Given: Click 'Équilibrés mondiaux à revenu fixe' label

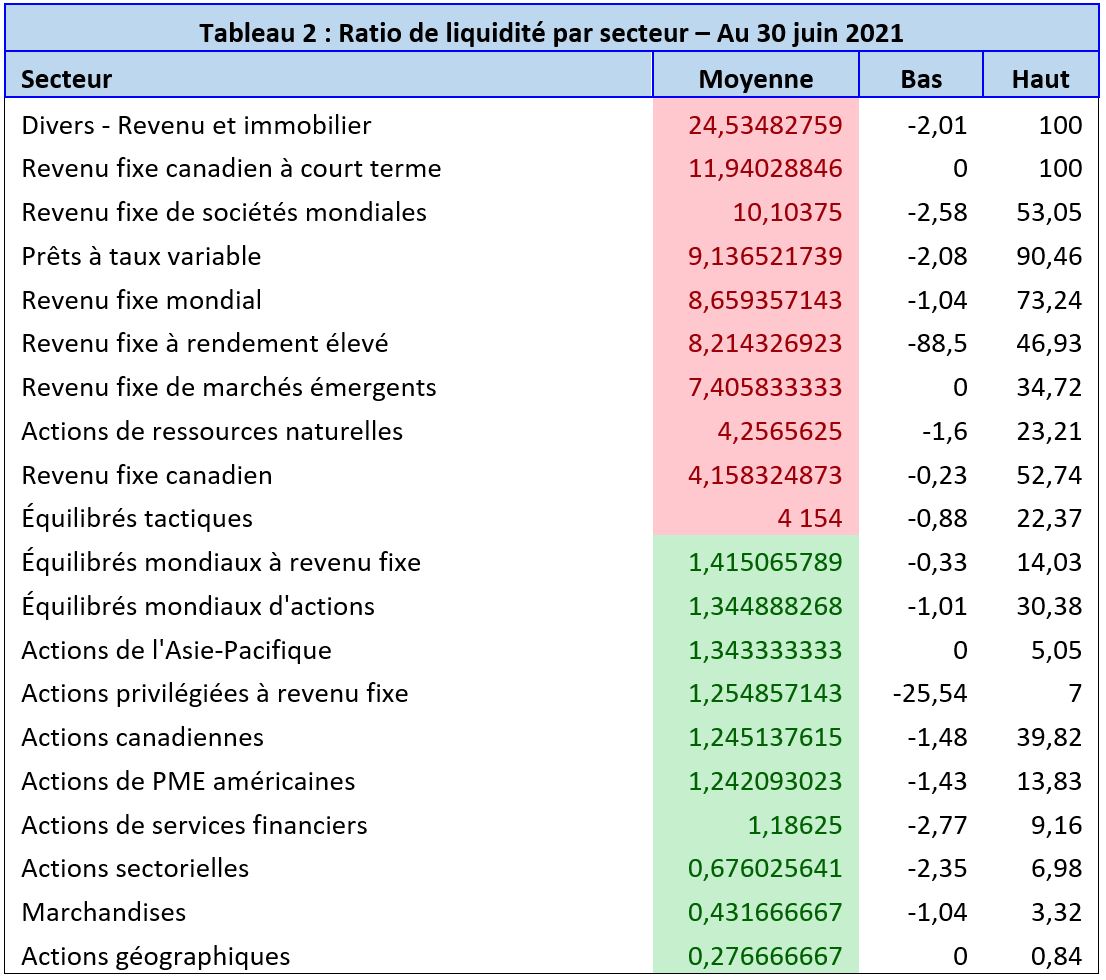Looking at the screenshot, I should [221, 562].
